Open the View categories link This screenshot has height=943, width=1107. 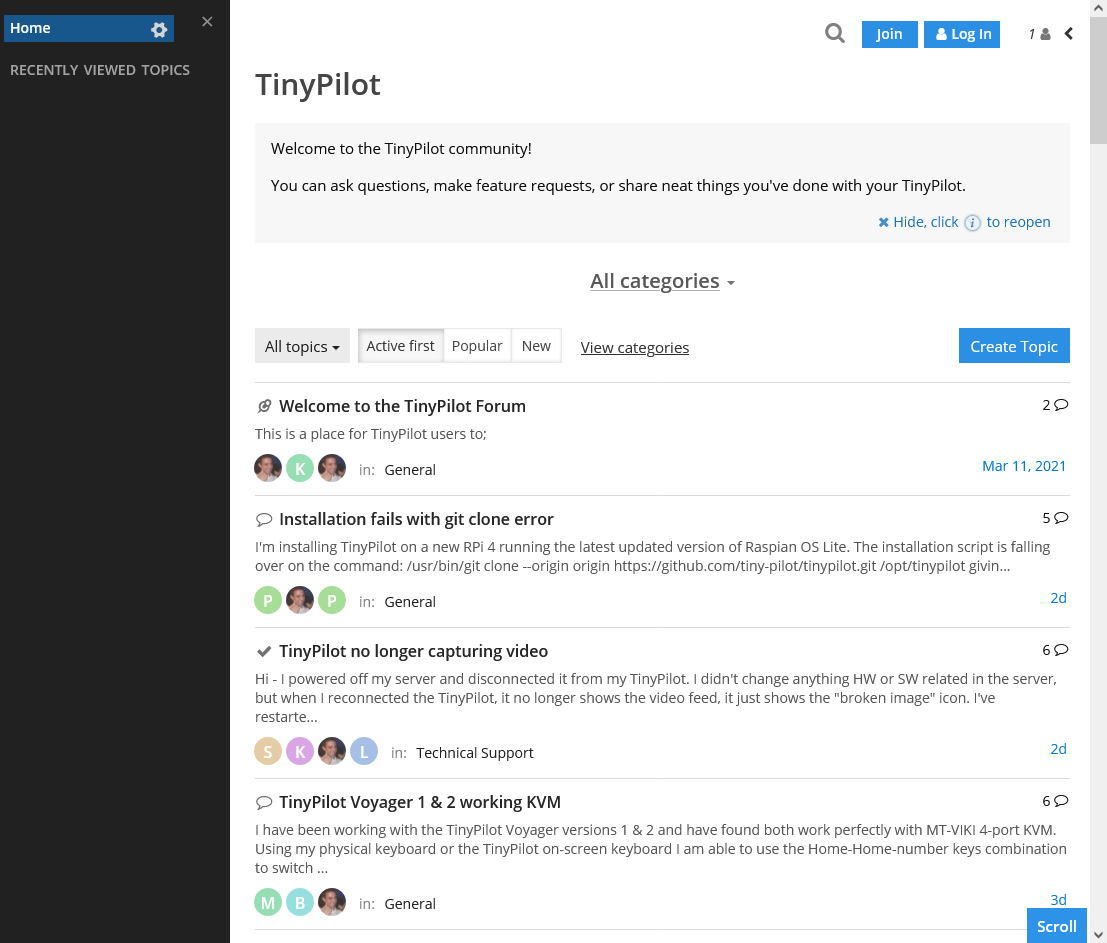635,347
